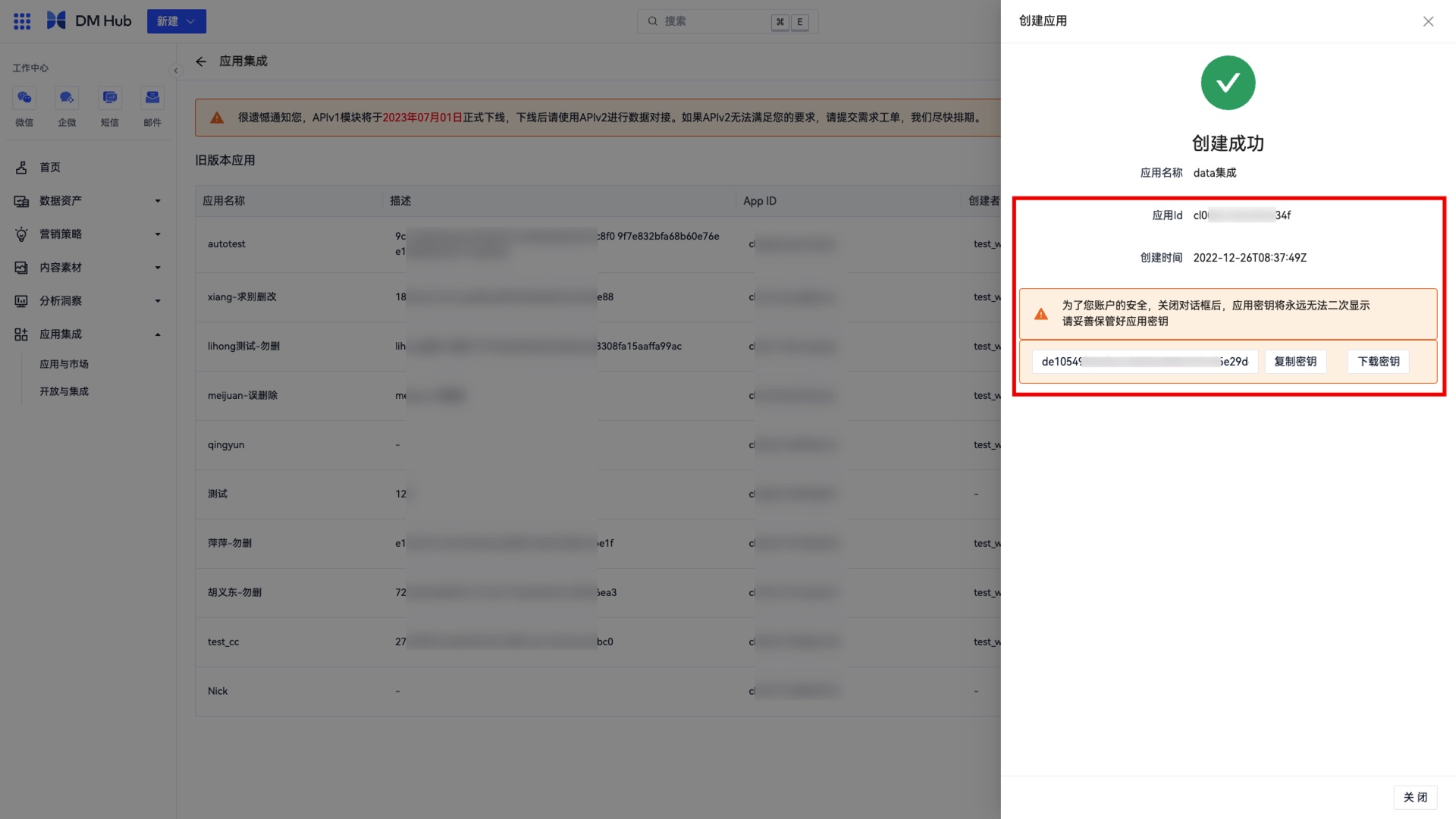Focus the 搜索 search box
This screenshot has height=819, width=1456.
(x=726, y=21)
